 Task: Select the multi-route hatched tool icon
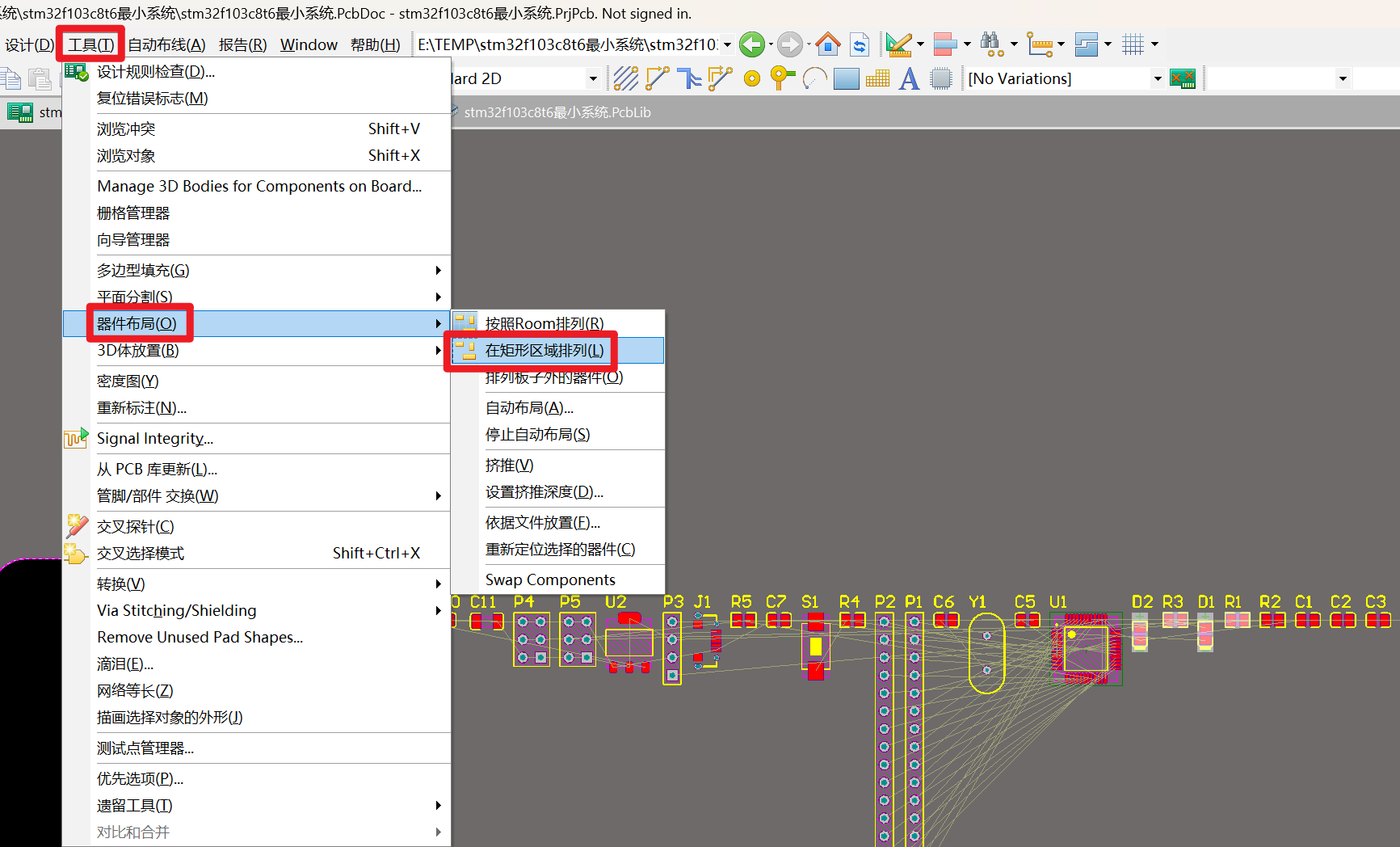click(626, 78)
